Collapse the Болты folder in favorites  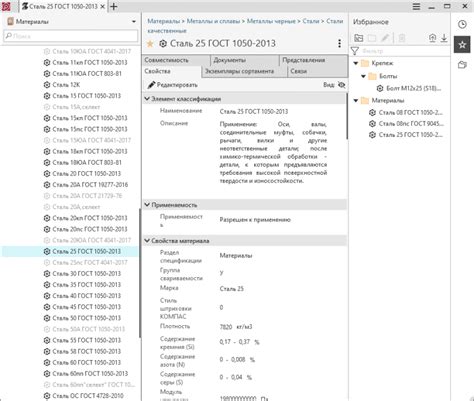coord(363,76)
